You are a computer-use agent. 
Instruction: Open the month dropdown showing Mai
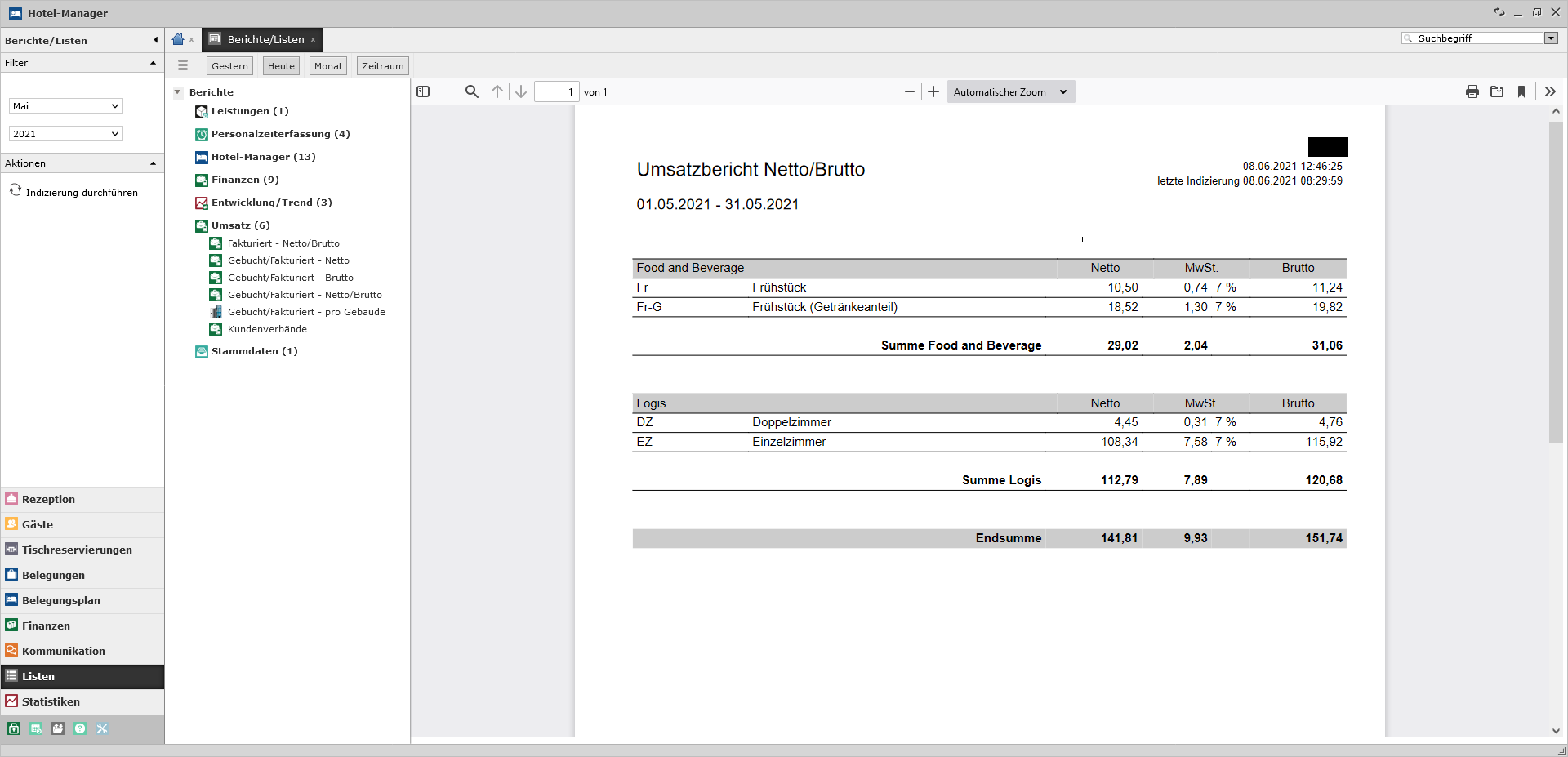tap(66, 106)
